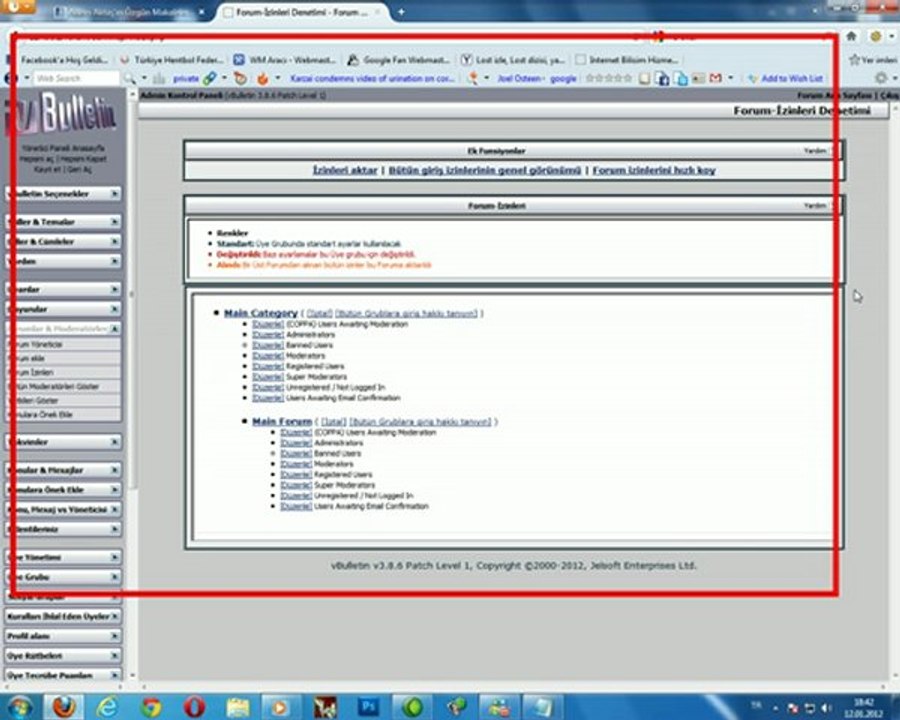Launch Internet Explorer from the taskbar

pyautogui.click(x=108, y=706)
